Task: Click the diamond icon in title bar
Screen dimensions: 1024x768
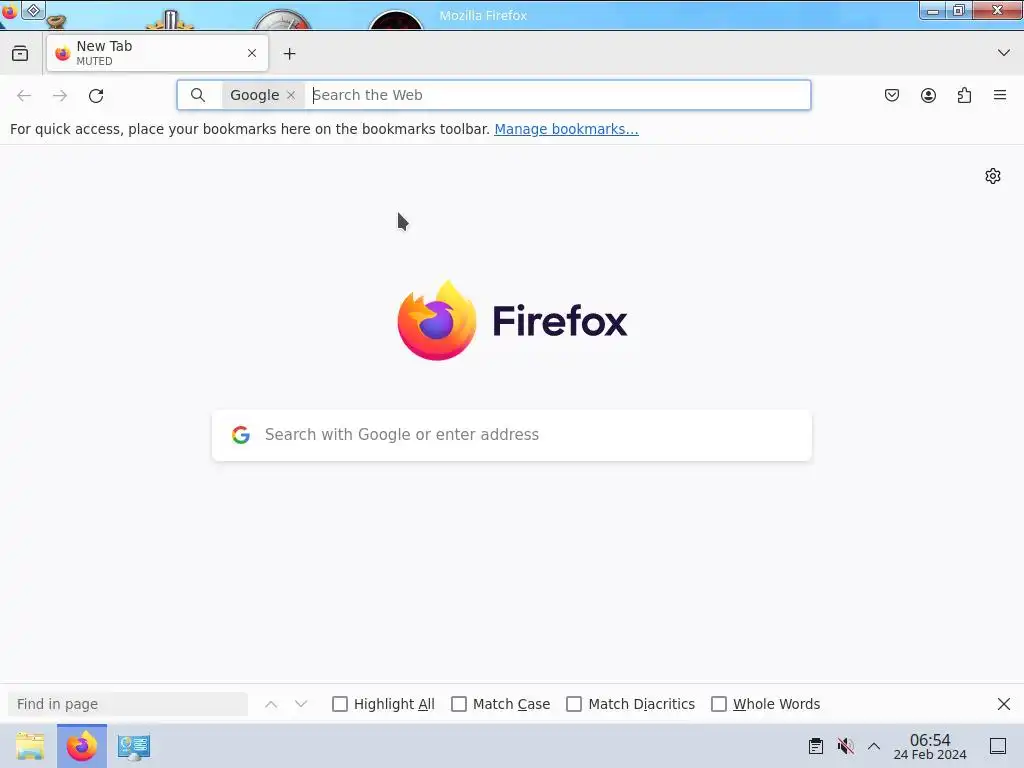Action: tap(33, 10)
